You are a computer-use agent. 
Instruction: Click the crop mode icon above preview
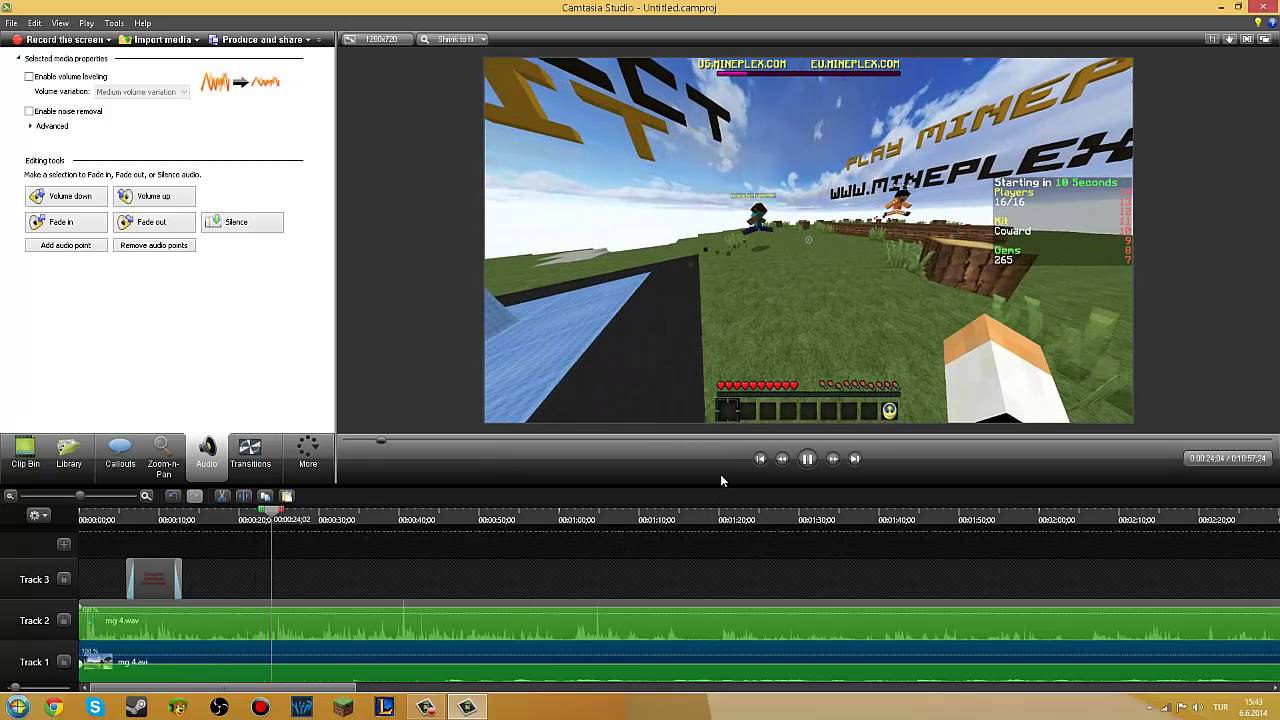1213,40
